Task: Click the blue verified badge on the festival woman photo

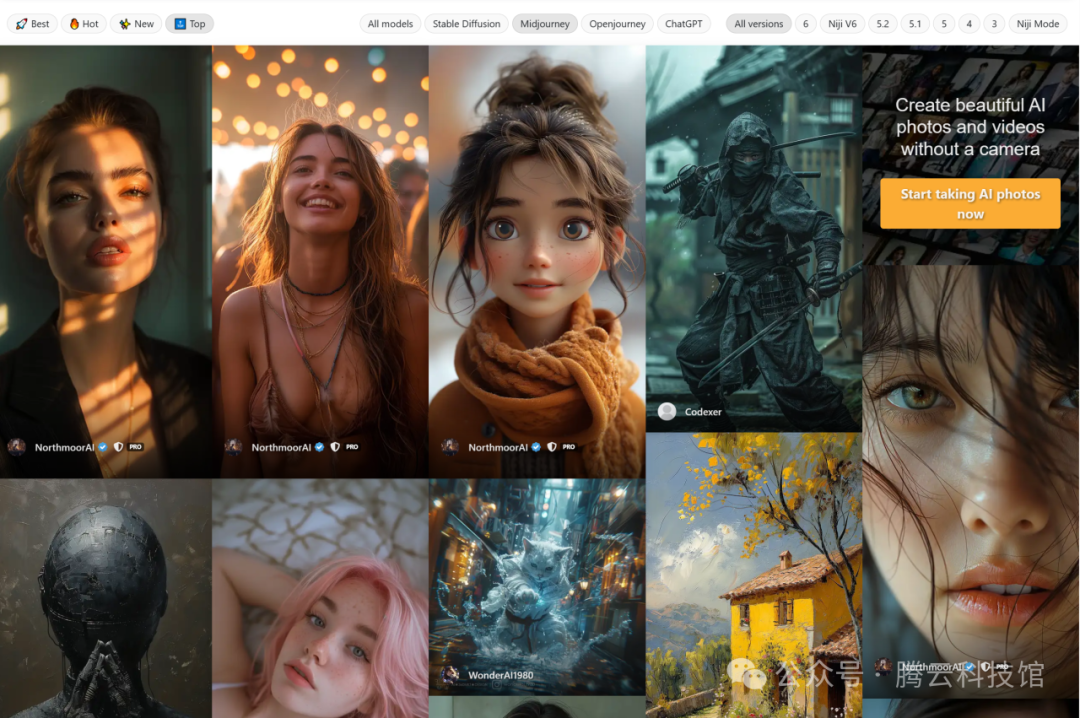Action: [x=320, y=447]
